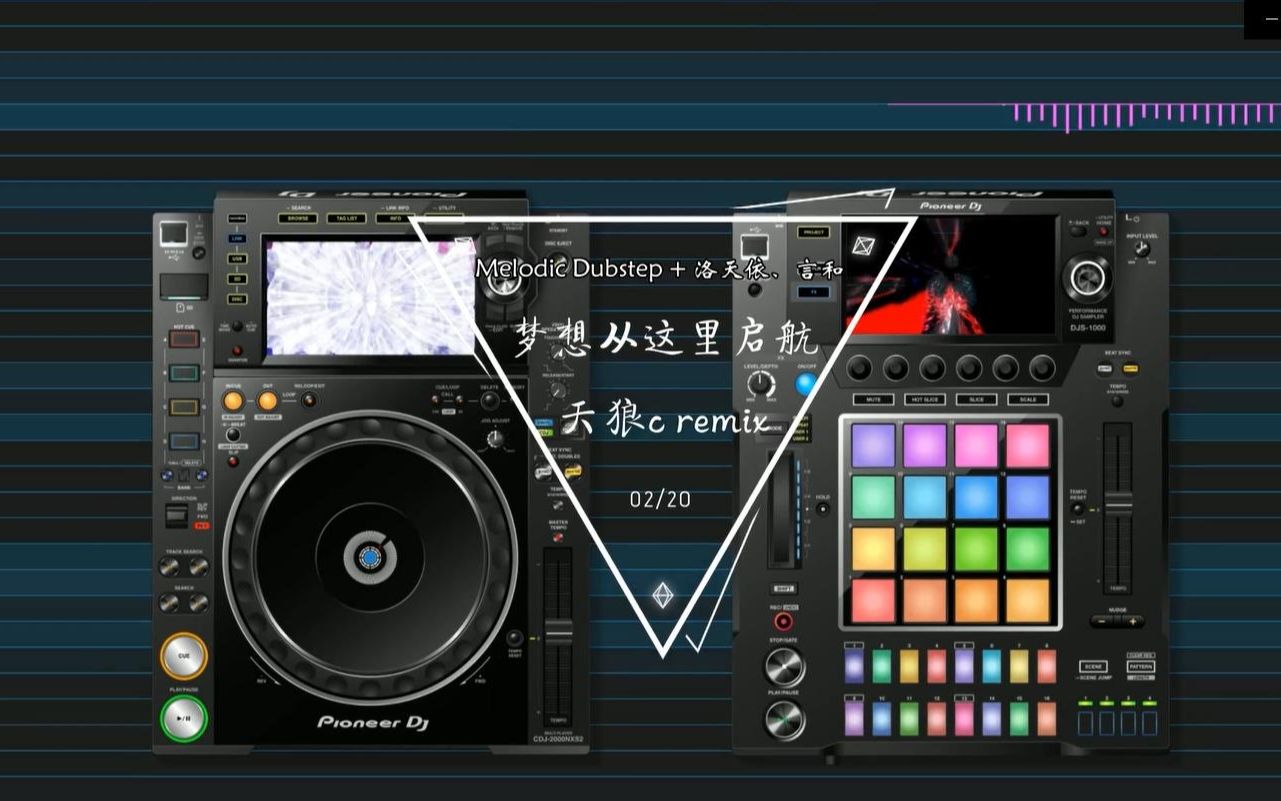
Task: Trigger purple step key 1
Action: coord(854,666)
